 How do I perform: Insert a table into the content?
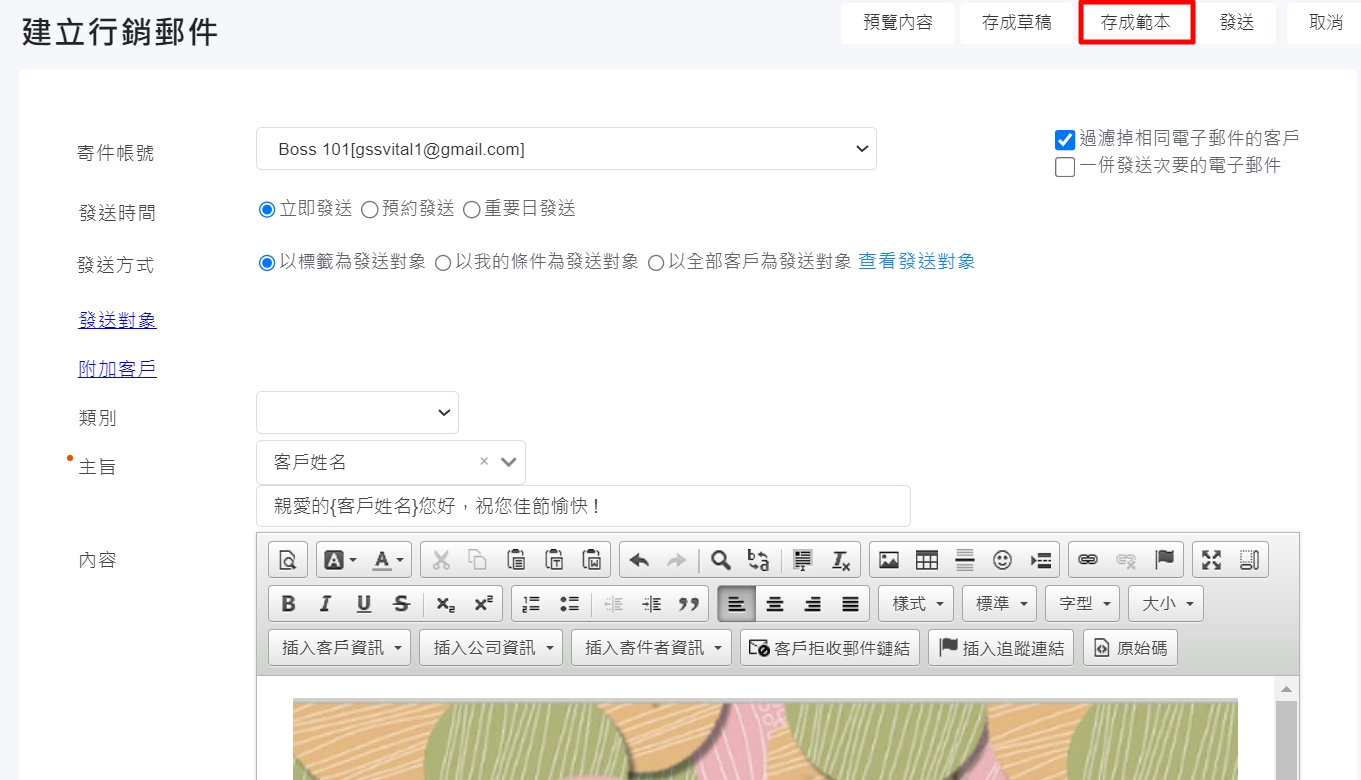click(927, 560)
